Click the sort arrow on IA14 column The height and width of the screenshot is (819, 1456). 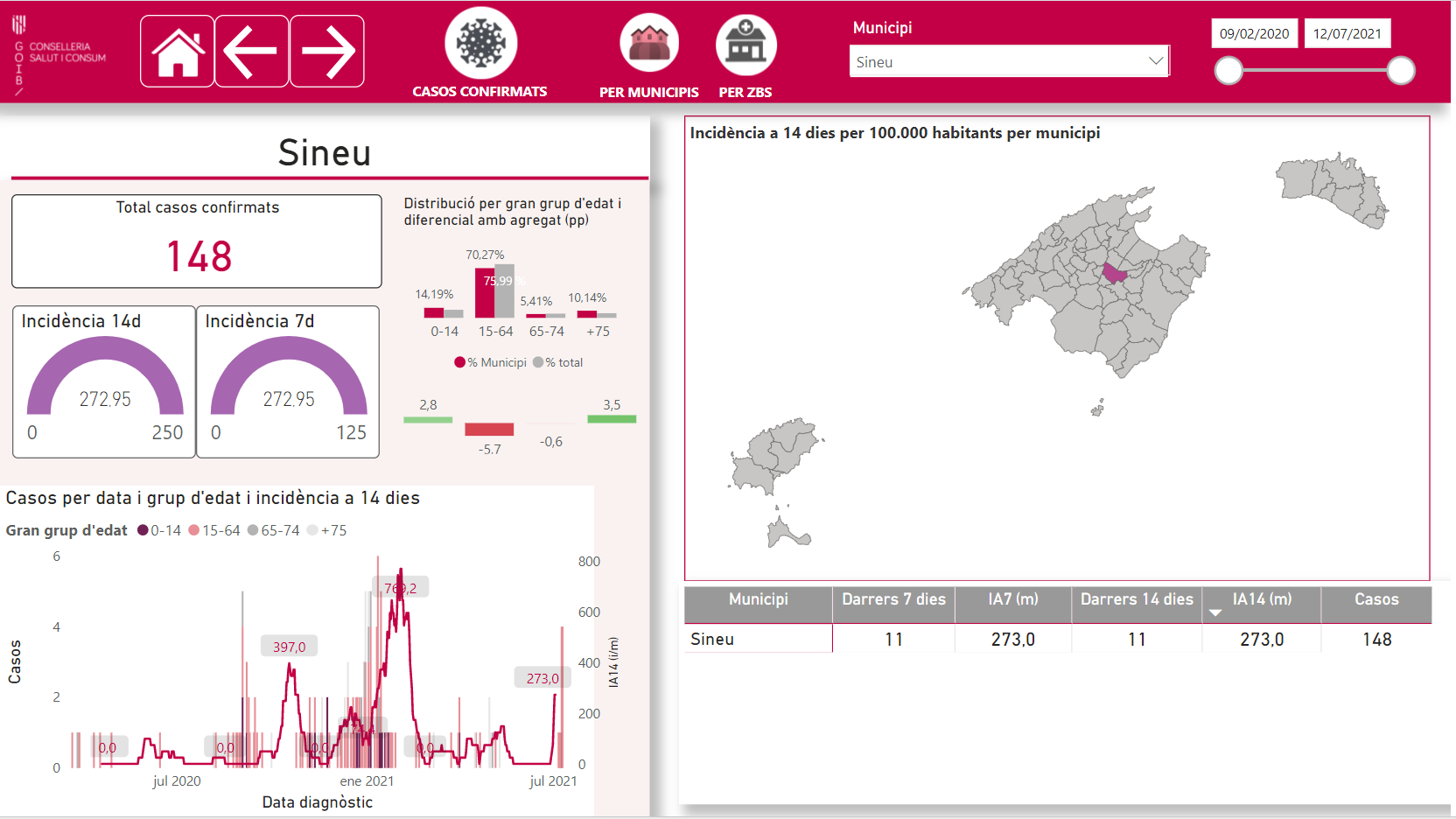point(1214,612)
